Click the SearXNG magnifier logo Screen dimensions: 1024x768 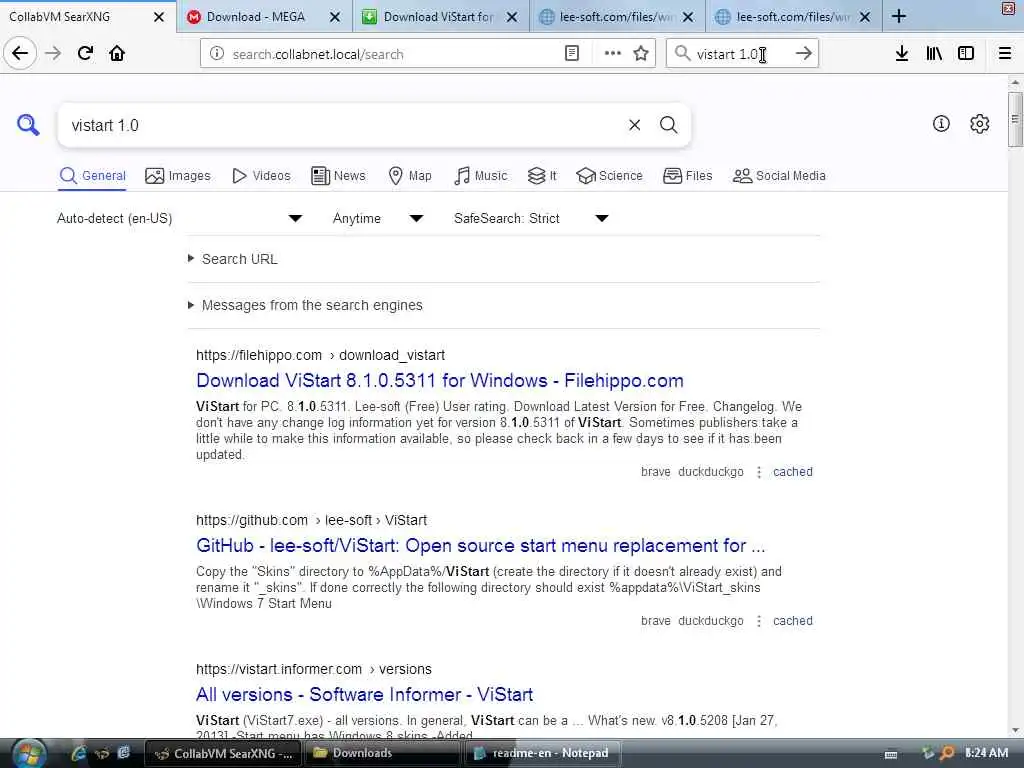coord(27,125)
